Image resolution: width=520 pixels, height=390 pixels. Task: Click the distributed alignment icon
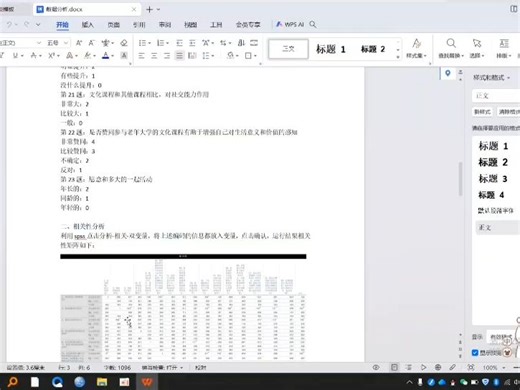192,56
